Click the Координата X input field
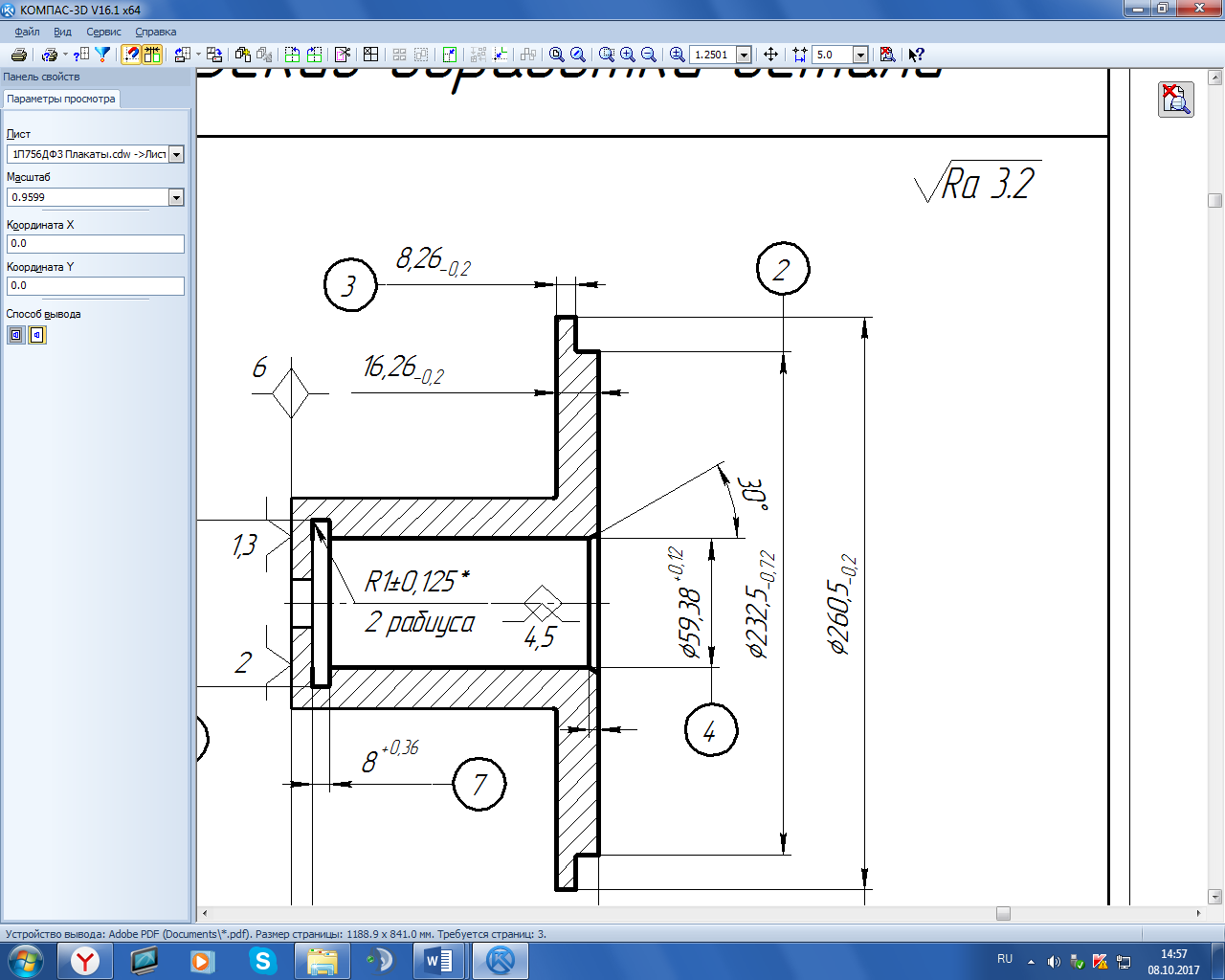The image size is (1225, 980). point(96,244)
